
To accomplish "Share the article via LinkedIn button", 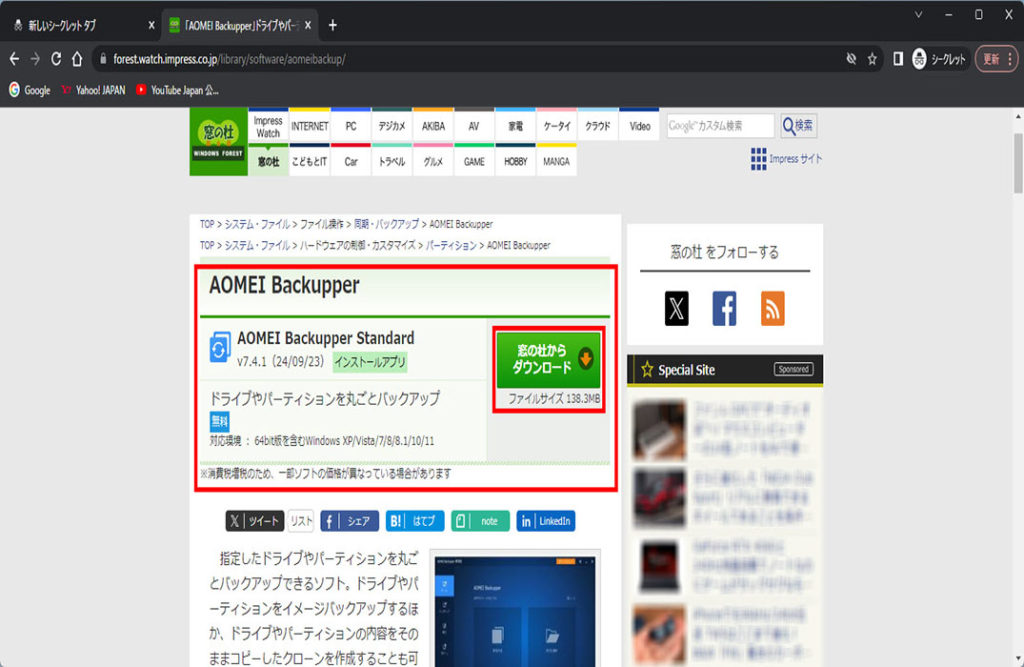I will coord(546,521).
